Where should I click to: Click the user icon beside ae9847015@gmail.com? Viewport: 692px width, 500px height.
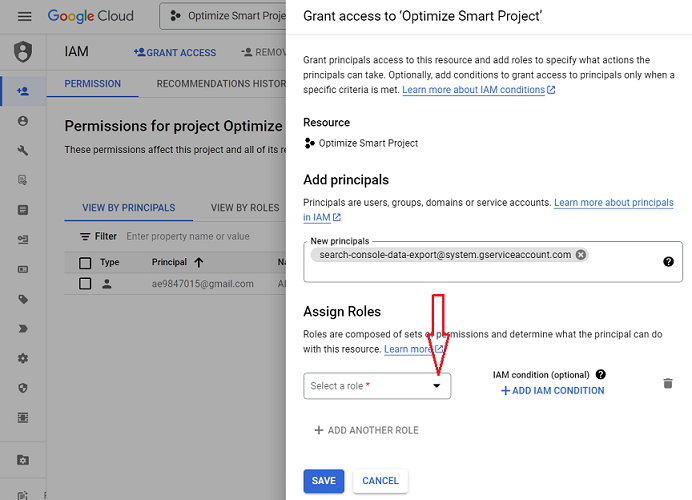pos(107,284)
